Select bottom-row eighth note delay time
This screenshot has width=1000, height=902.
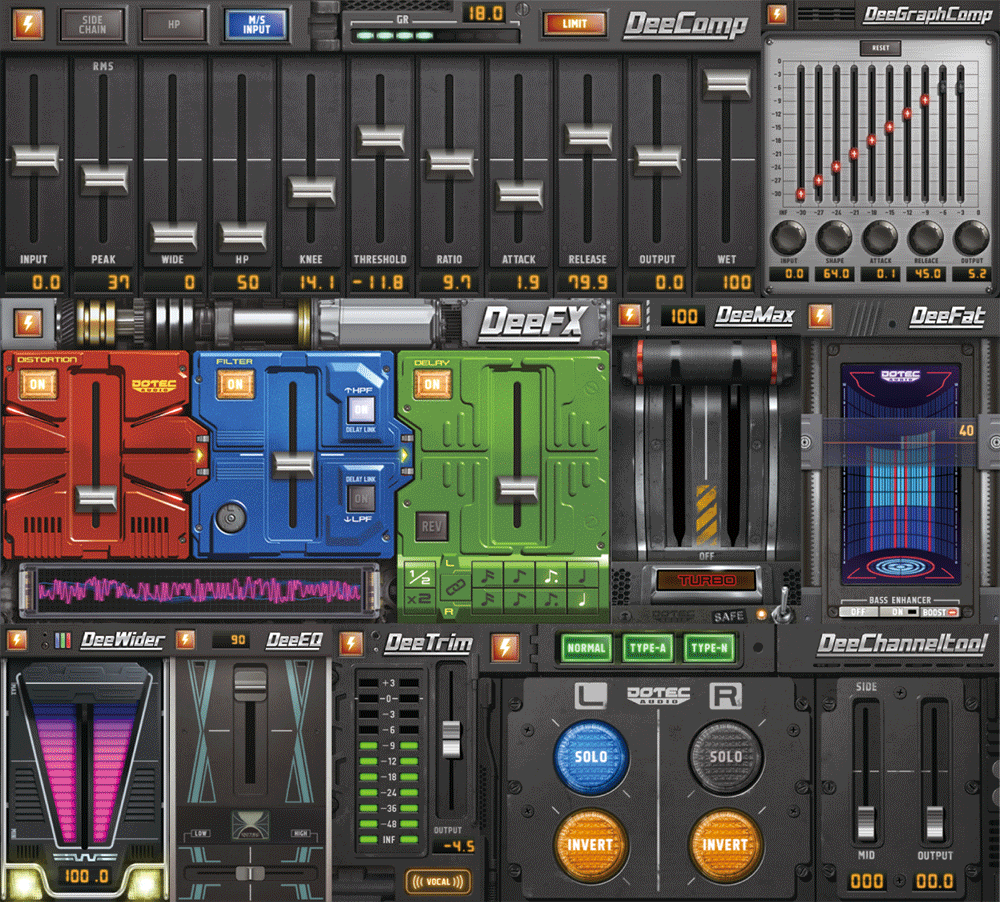click(519, 600)
